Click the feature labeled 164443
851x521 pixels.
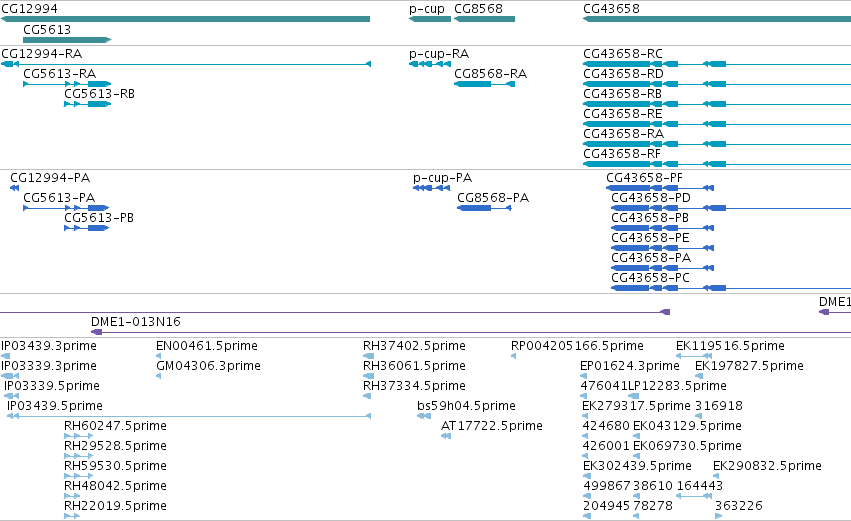(x=700, y=486)
